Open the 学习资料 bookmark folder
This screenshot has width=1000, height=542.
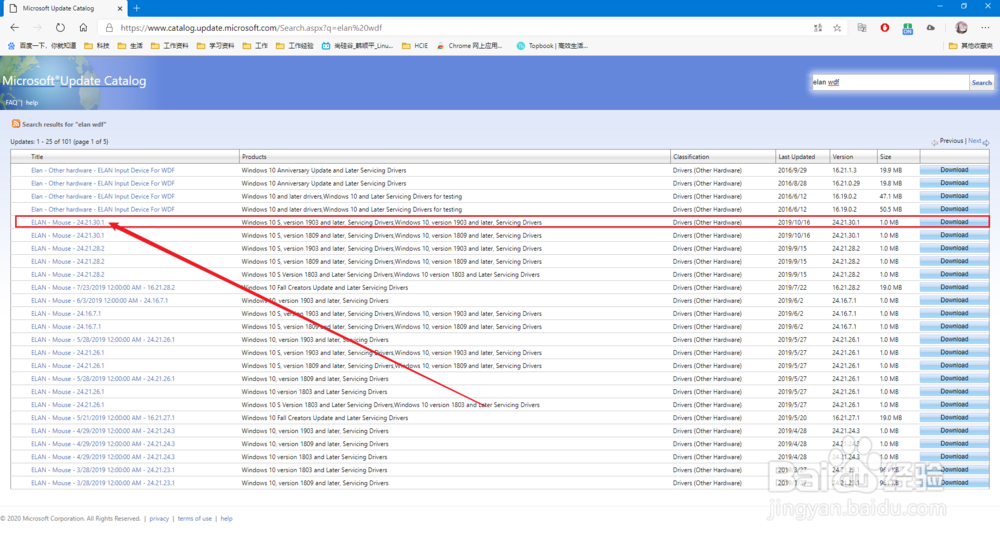pyautogui.click(x=216, y=46)
